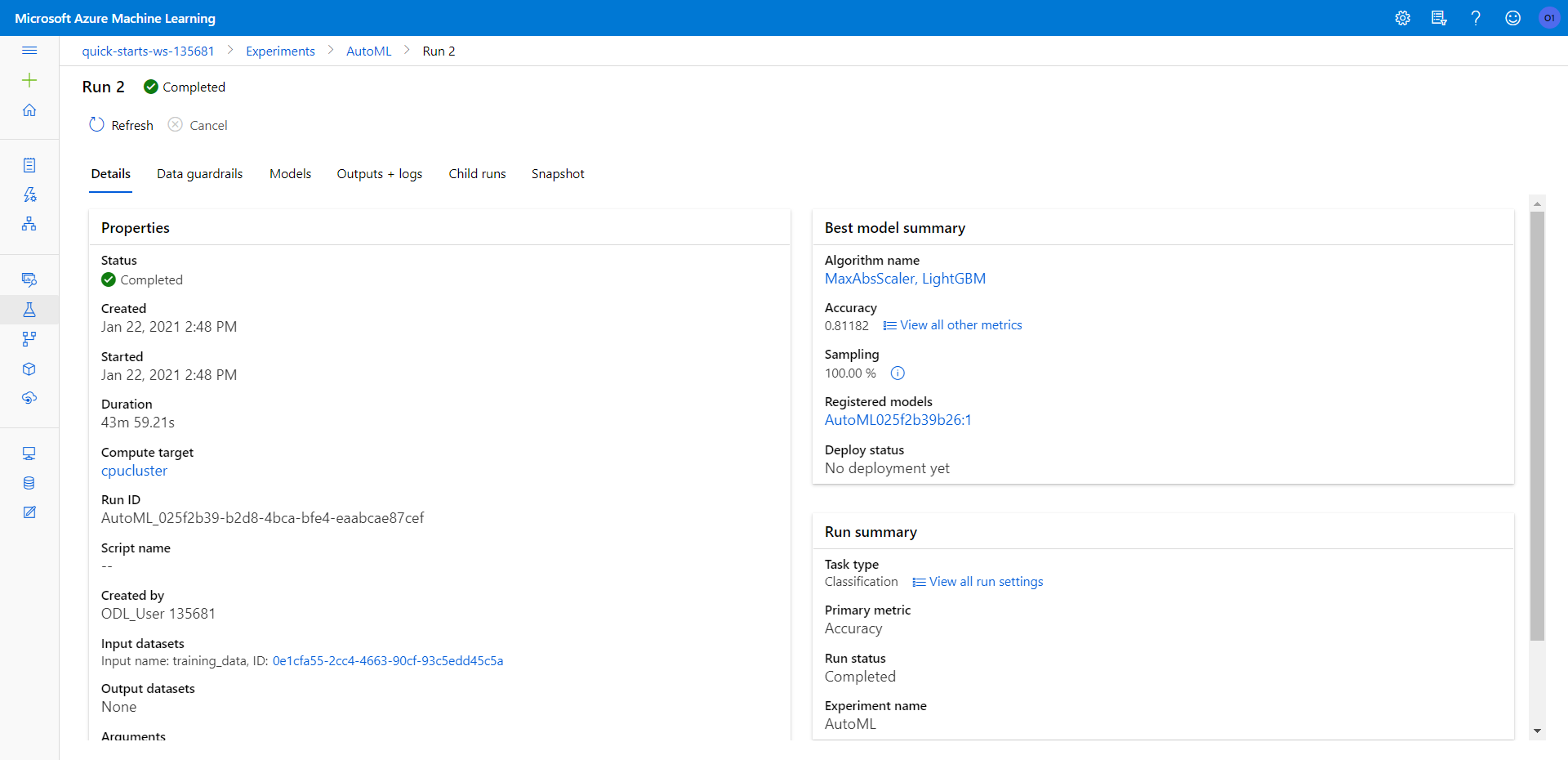Open notifications panel icon in top bar
Image resolution: width=1568 pixels, height=760 pixels.
coord(1439,18)
